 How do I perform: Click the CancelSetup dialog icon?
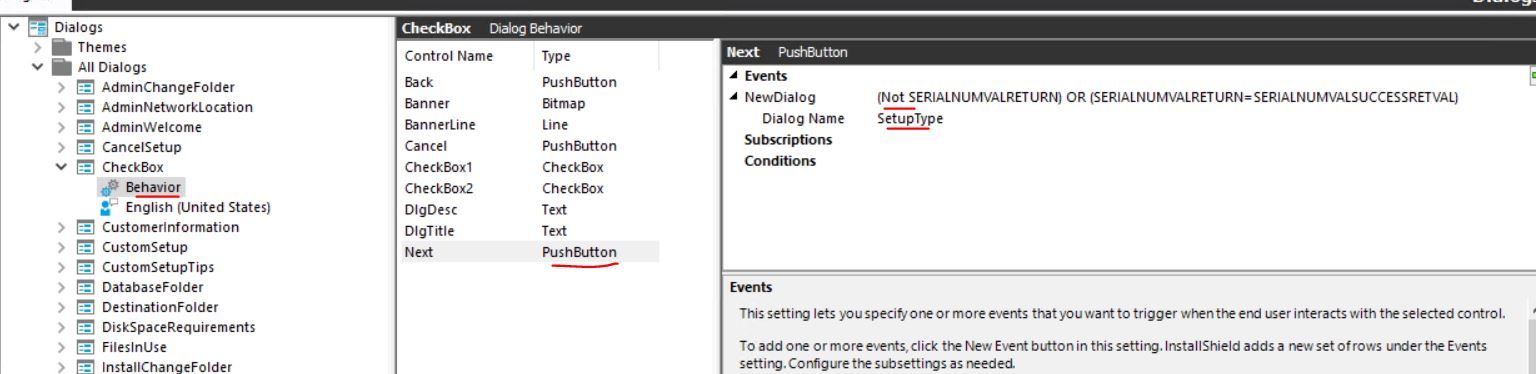[87, 147]
